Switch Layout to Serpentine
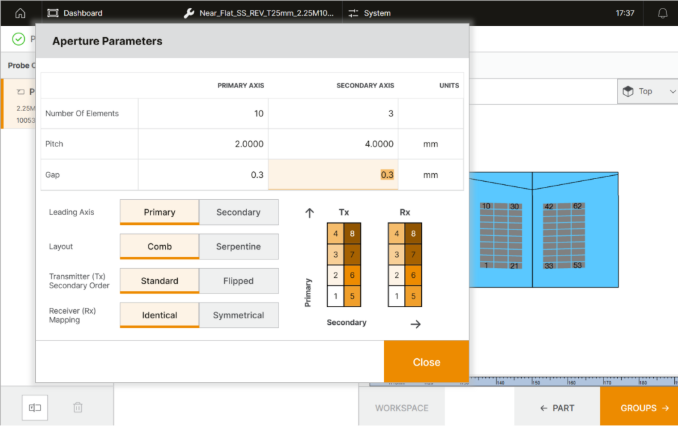The width and height of the screenshot is (678, 426). click(x=239, y=247)
